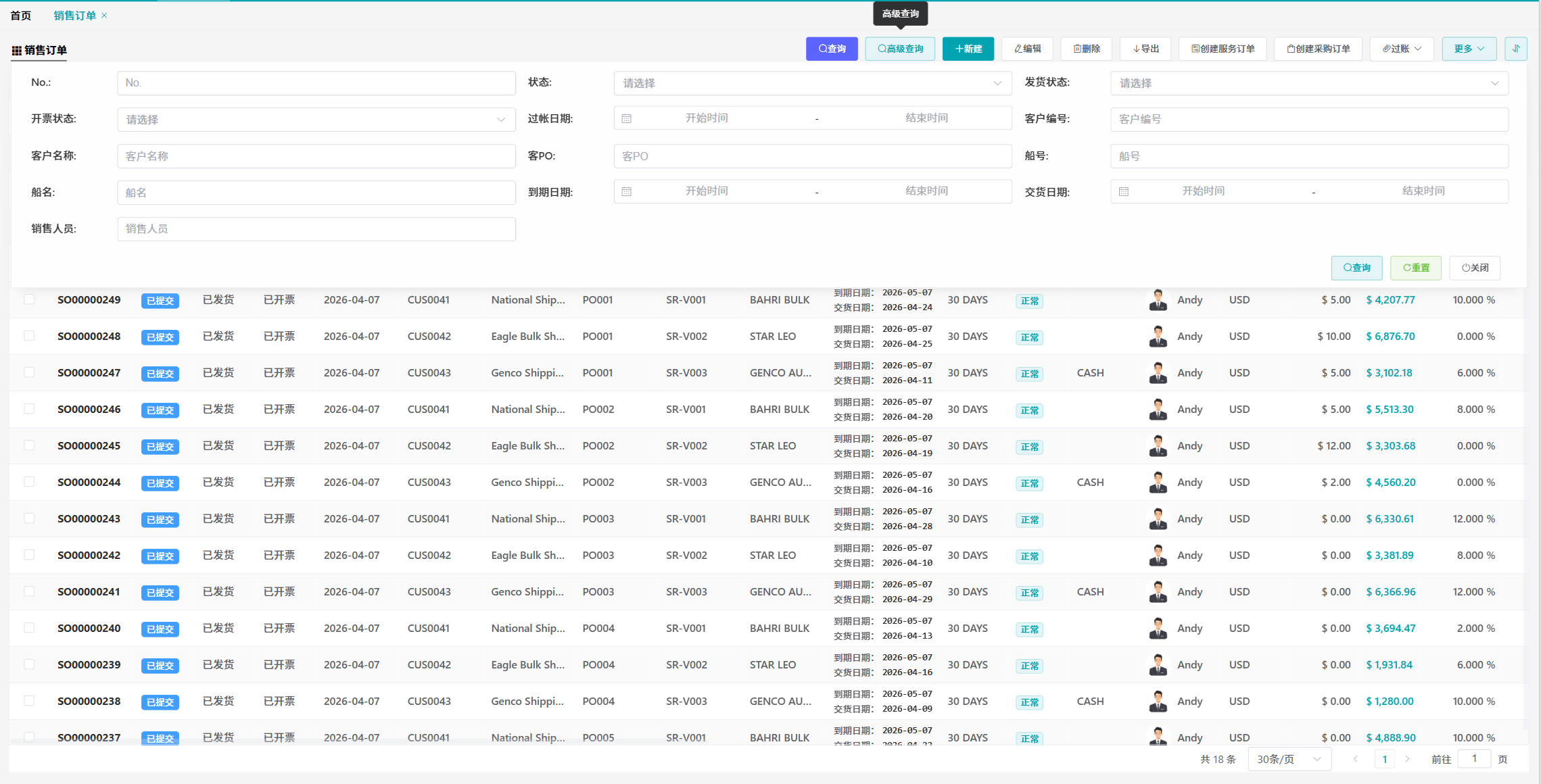The width and height of the screenshot is (1541, 784).
Task: Click the 导出 download button
Action: point(1145,49)
